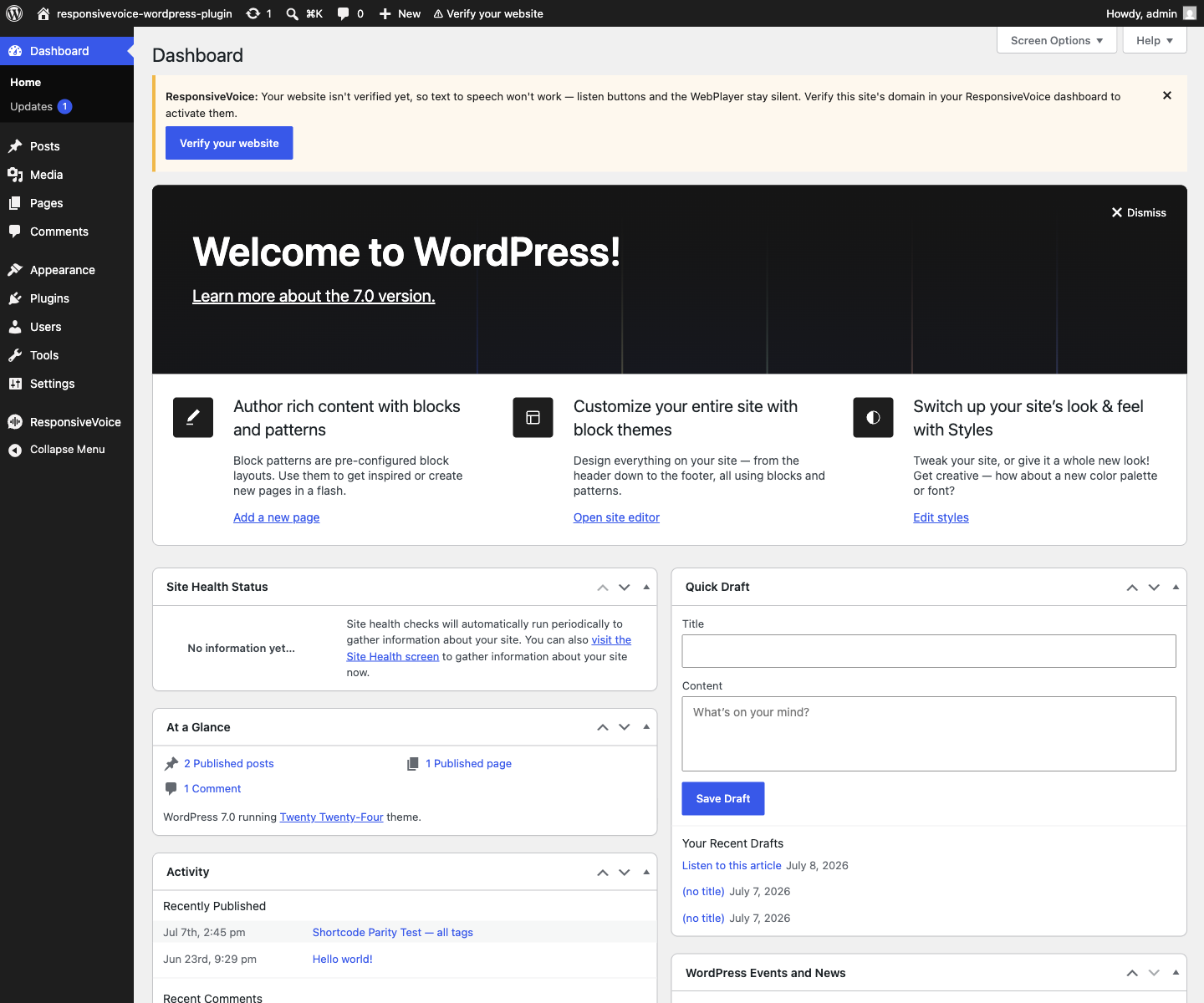The height and width of the screenshot is (1003, 1204).
Task: Open the search command palette icon
Action: click(x=293, y=13)
